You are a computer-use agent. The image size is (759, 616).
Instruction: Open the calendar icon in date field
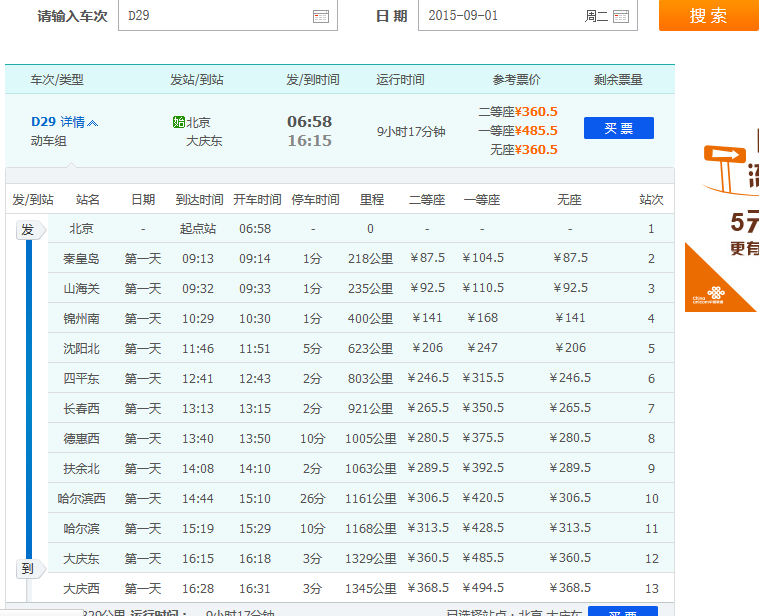(621, 16)
